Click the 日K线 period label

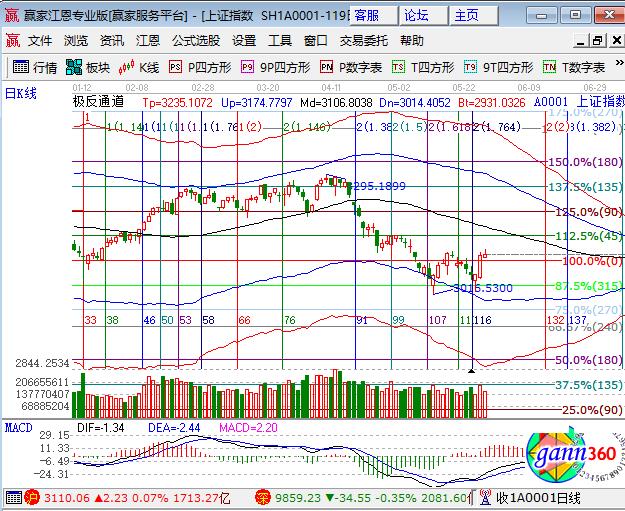point(21,92)
